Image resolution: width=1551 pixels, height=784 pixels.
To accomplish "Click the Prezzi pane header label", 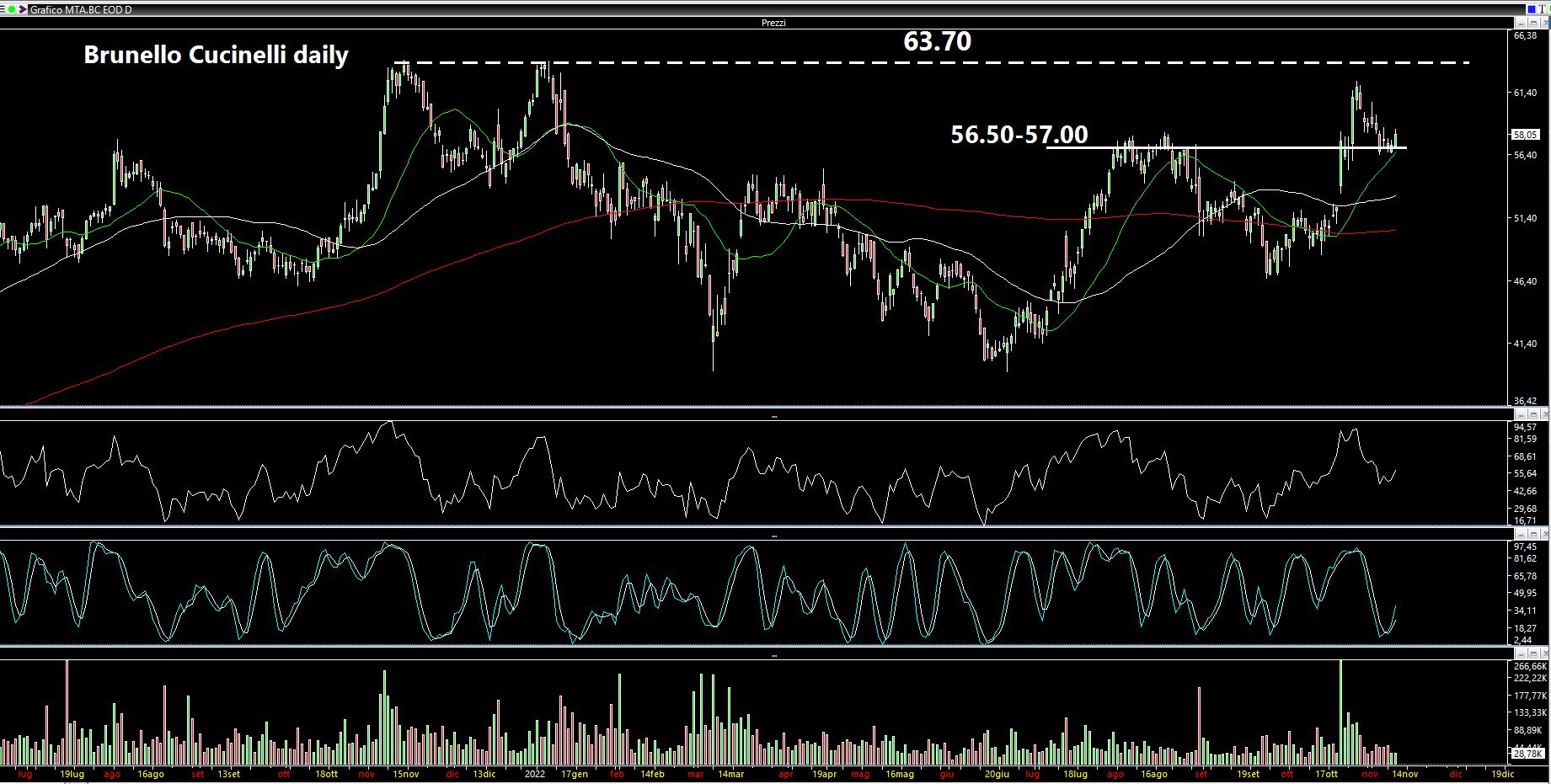I will 773,23.
